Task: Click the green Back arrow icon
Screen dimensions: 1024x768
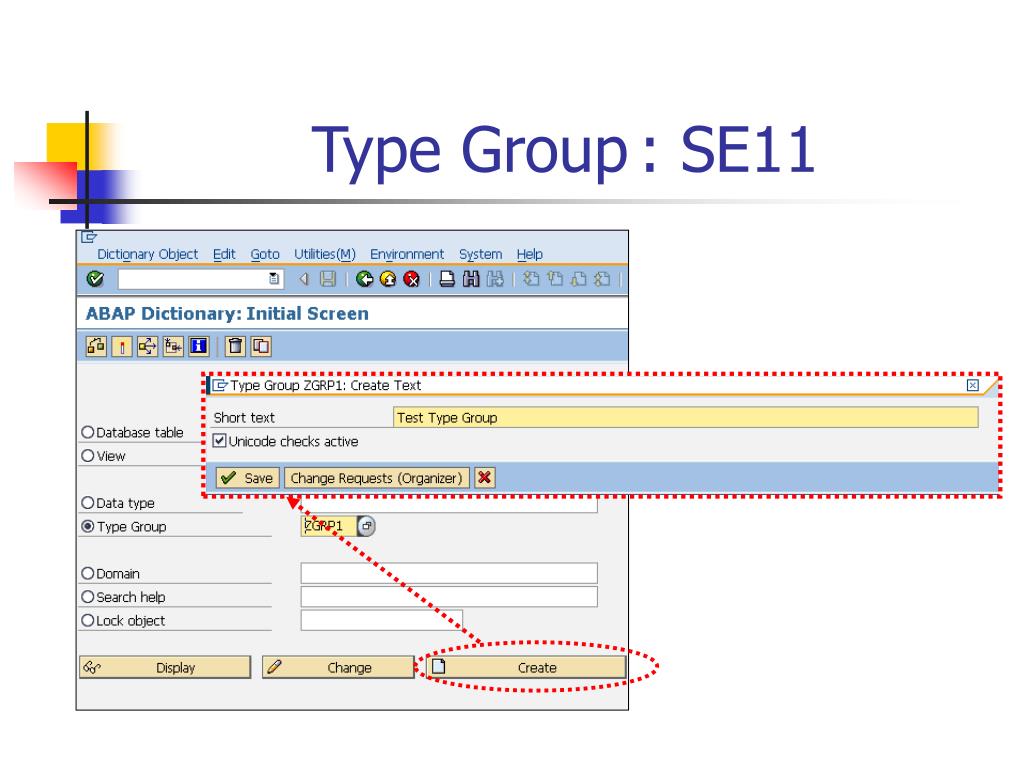Action: [x=364, y=280]
